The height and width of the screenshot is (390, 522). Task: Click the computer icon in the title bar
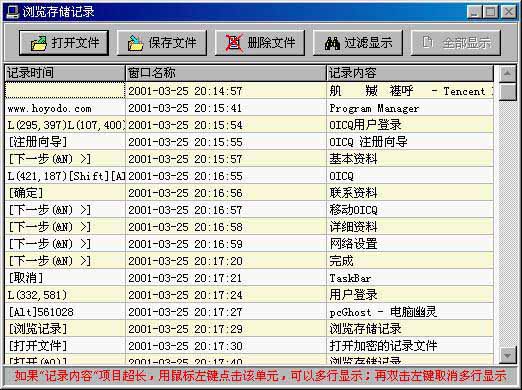13,12
